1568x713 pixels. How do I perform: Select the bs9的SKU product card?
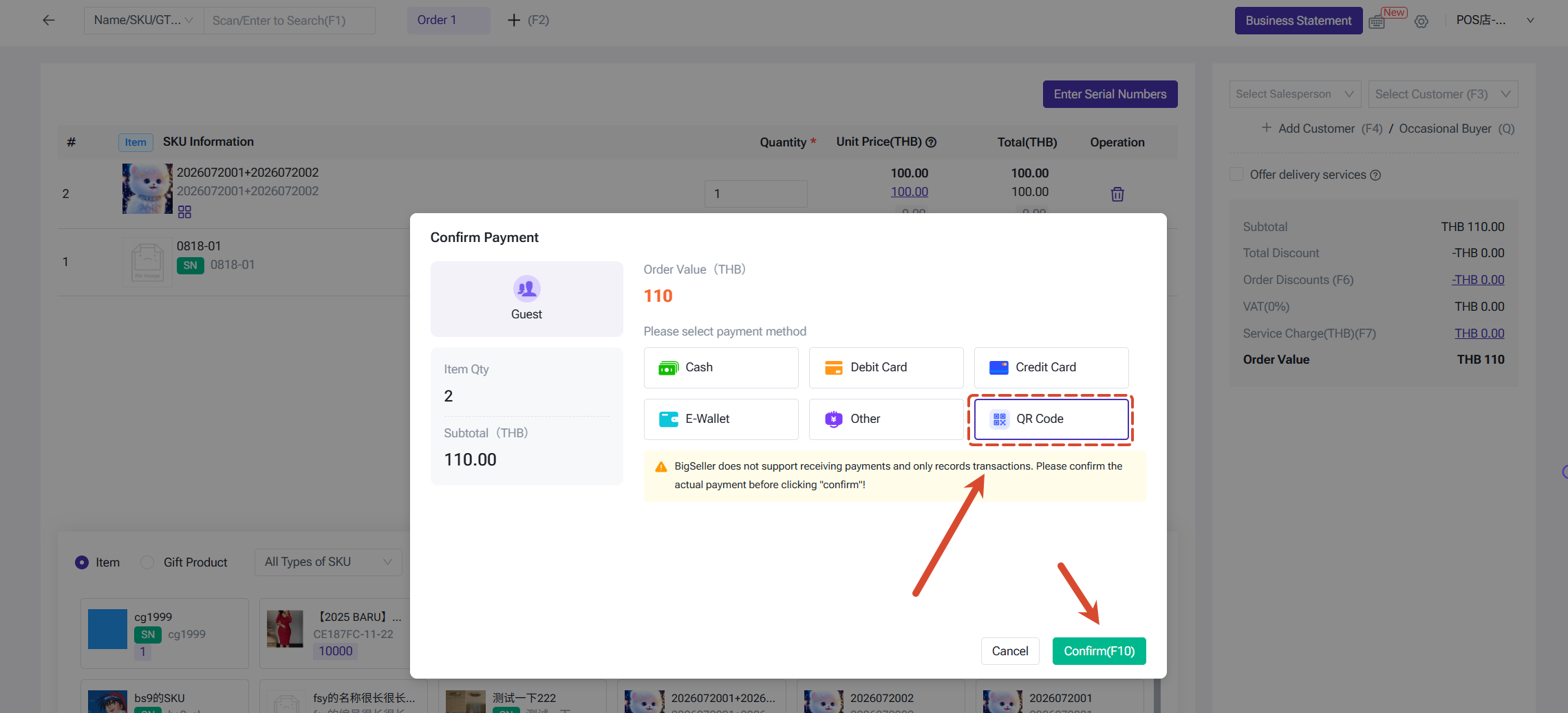click(164, 697)
